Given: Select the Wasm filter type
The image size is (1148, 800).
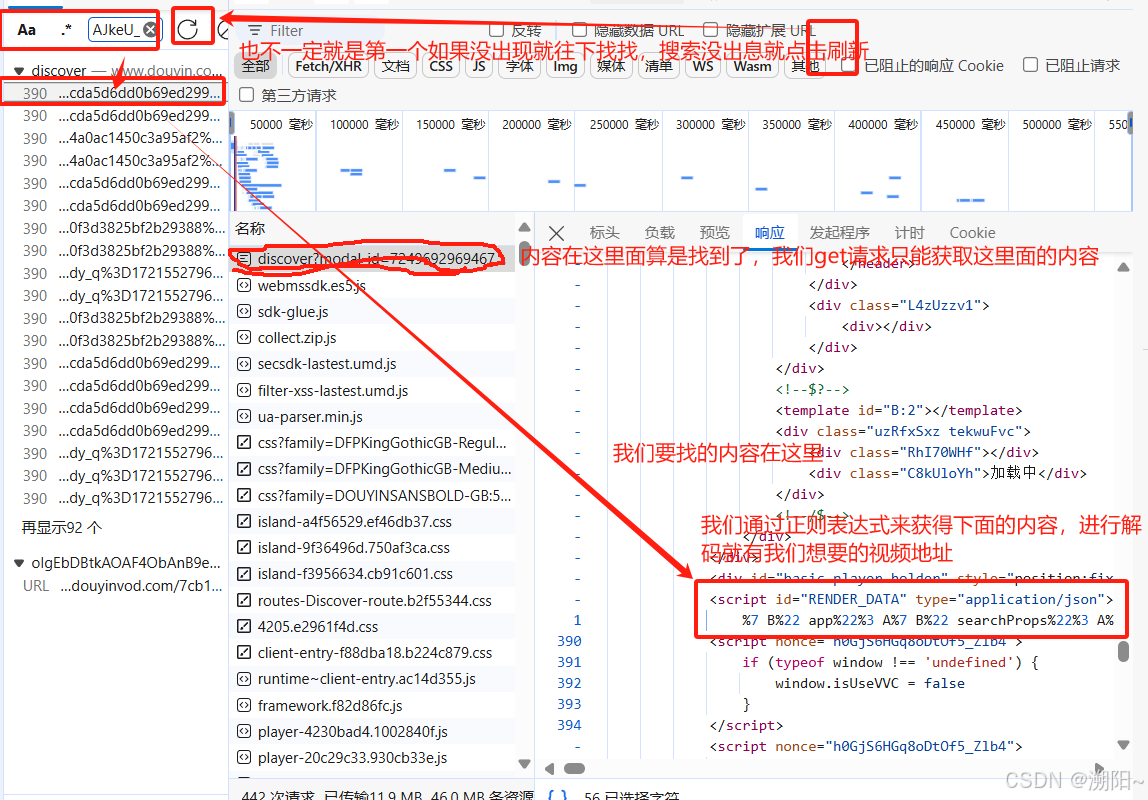Looking at the screenshot, I should (x=752, y=67).
